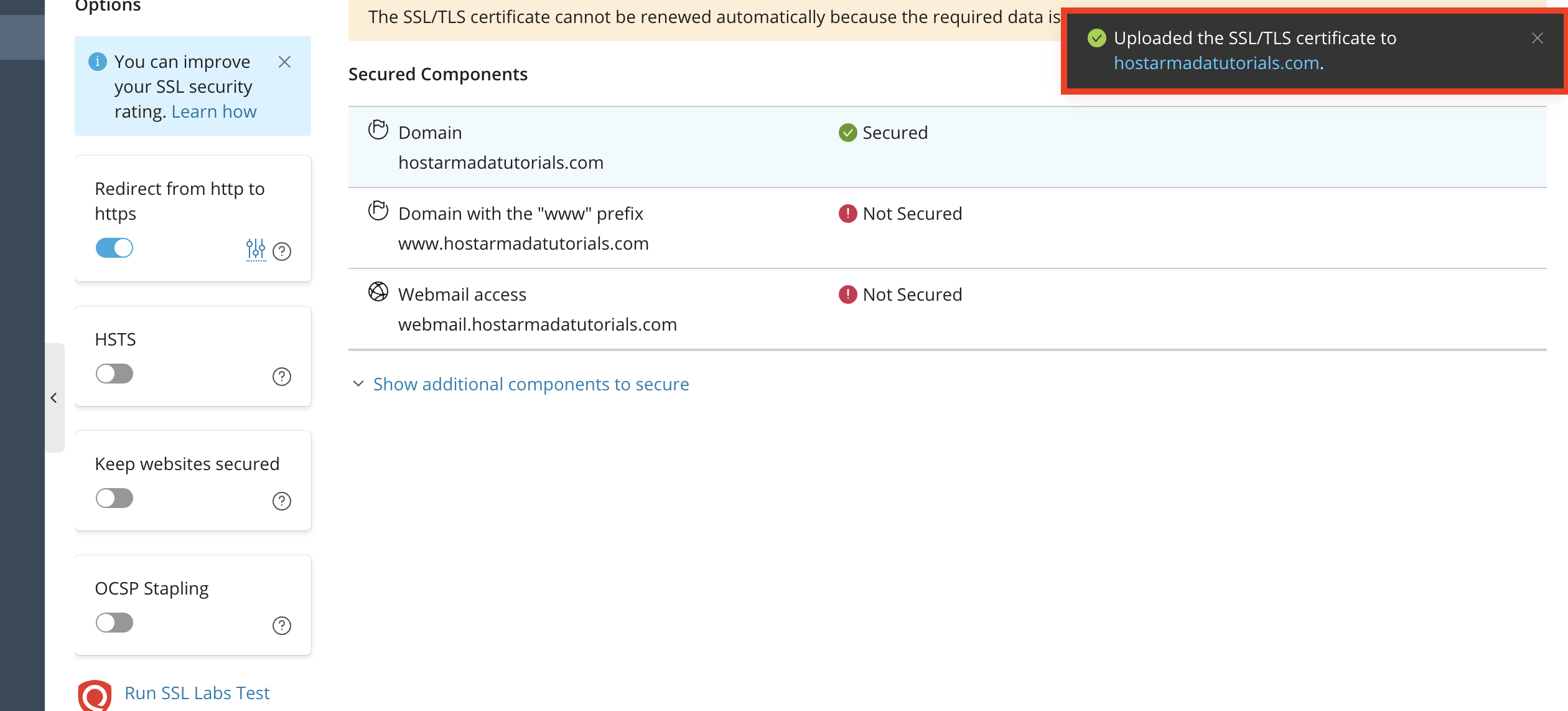1568x711 pixels.
Task: Click the flag icon beside the www prefix domain
Action: tap(378, 212)
